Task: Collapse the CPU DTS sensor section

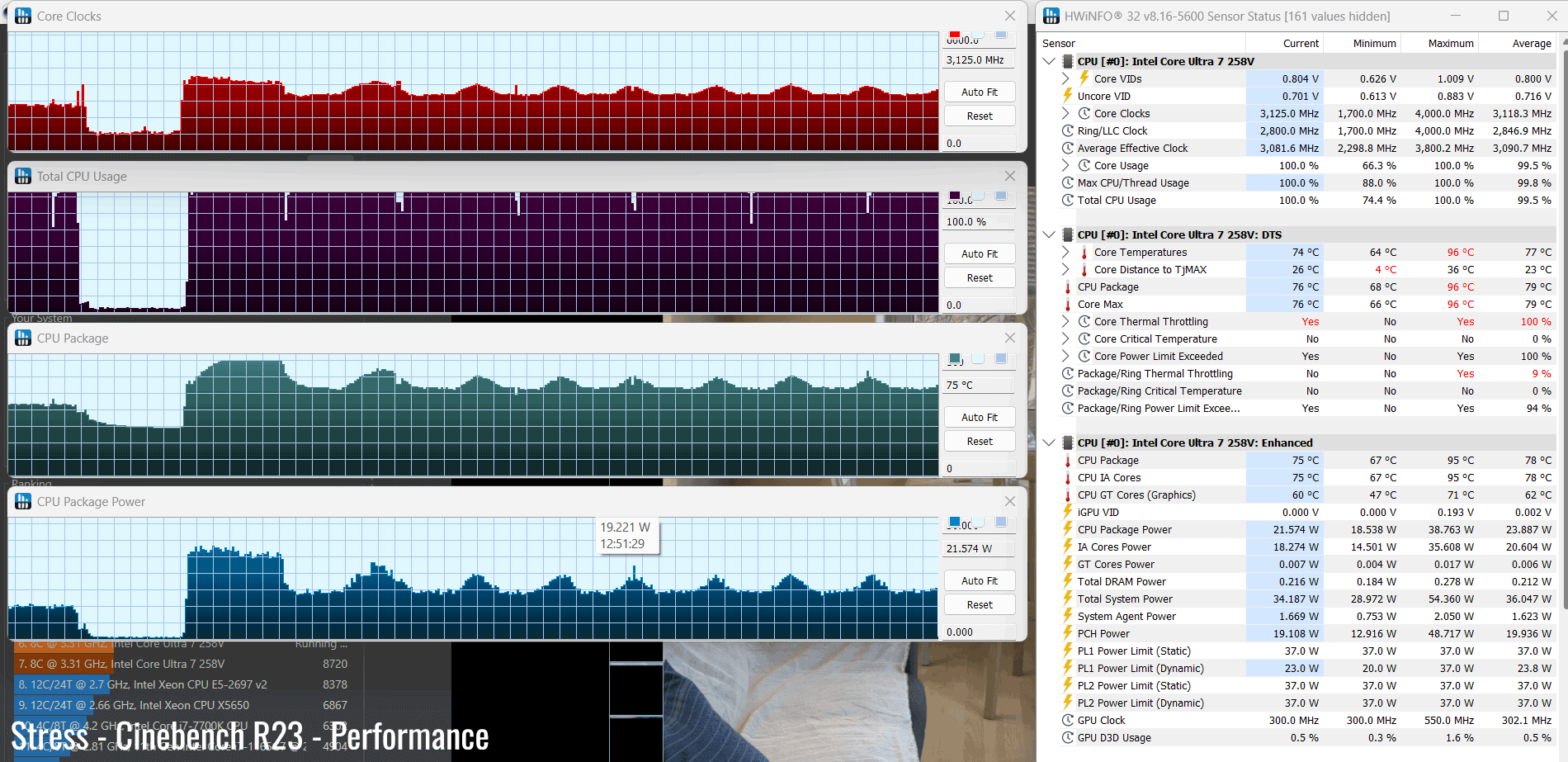Action: 1049,234
